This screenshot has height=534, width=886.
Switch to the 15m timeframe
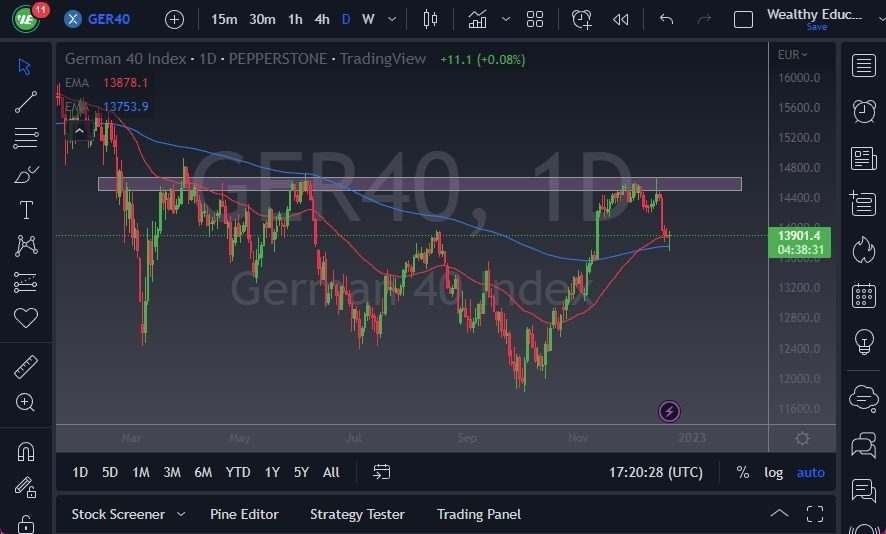(x=224, y=20)
